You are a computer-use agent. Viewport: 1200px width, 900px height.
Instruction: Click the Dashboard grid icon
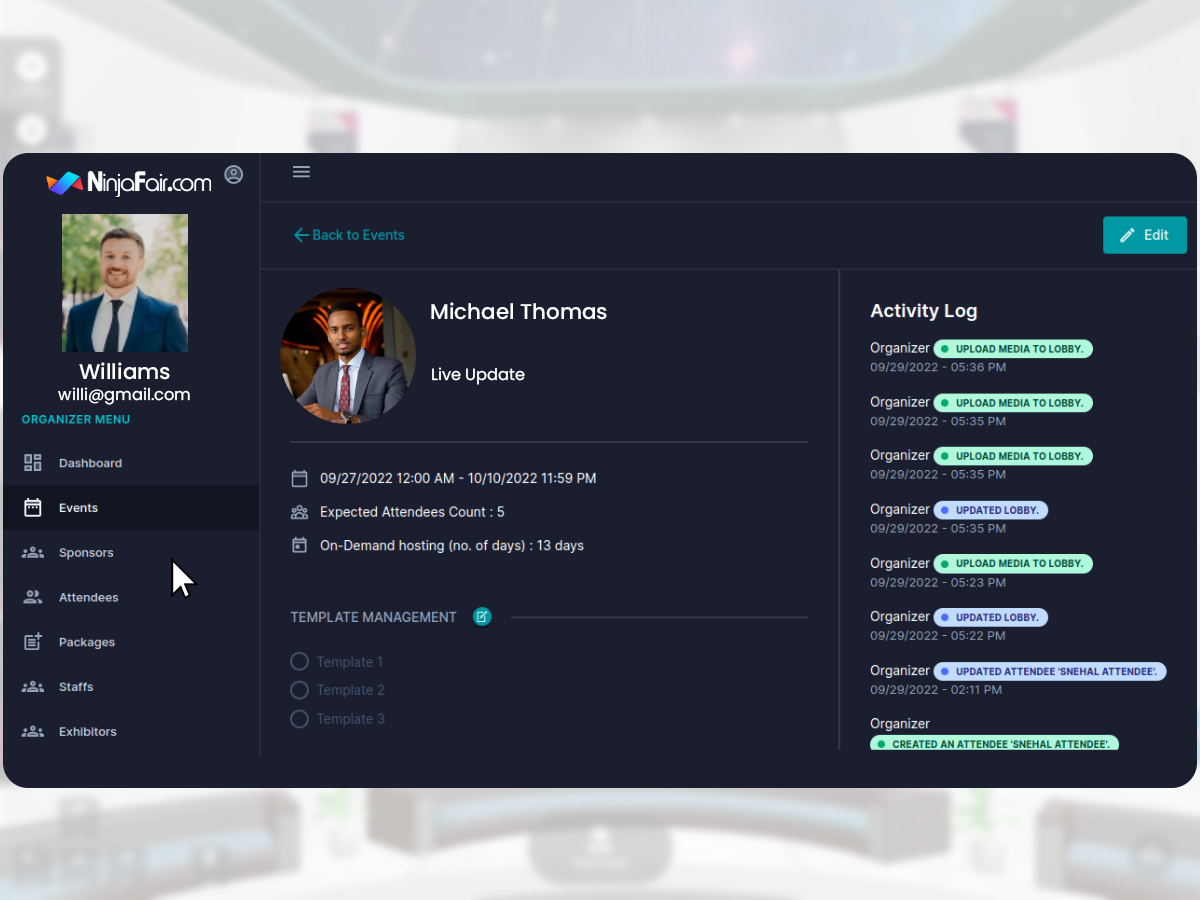pos(33,463)
